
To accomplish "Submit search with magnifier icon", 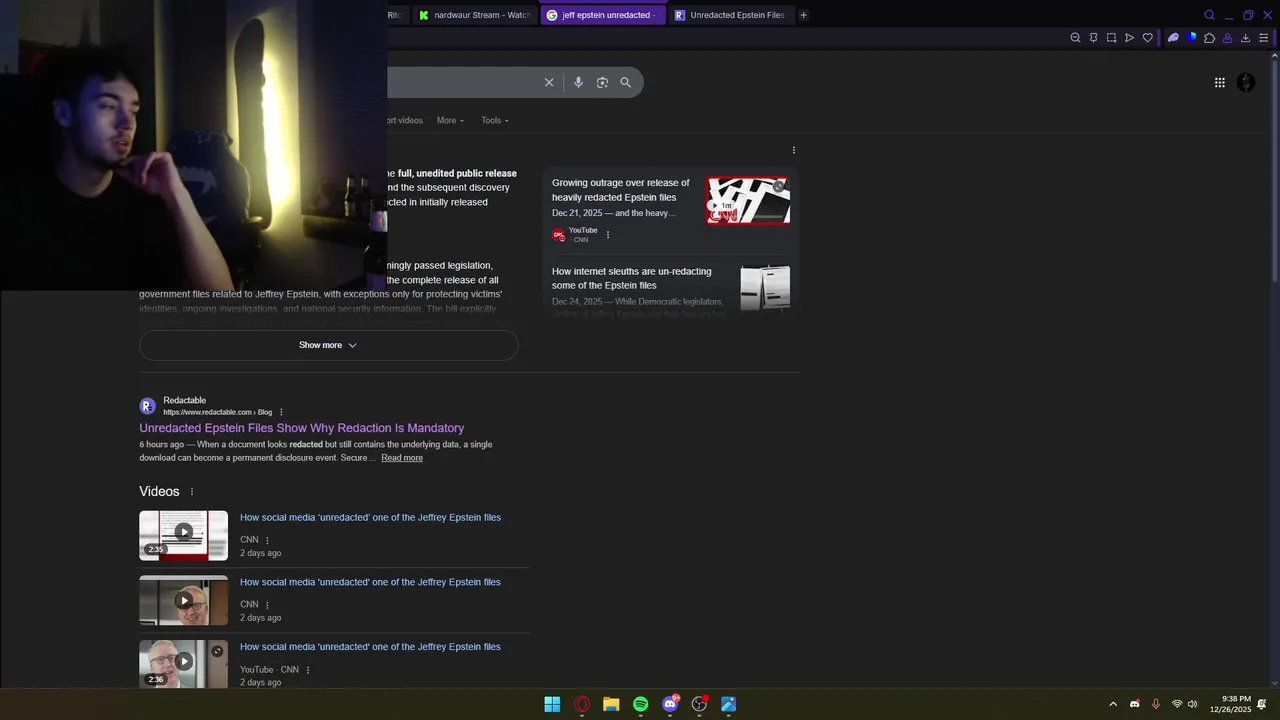I will 625,82.
